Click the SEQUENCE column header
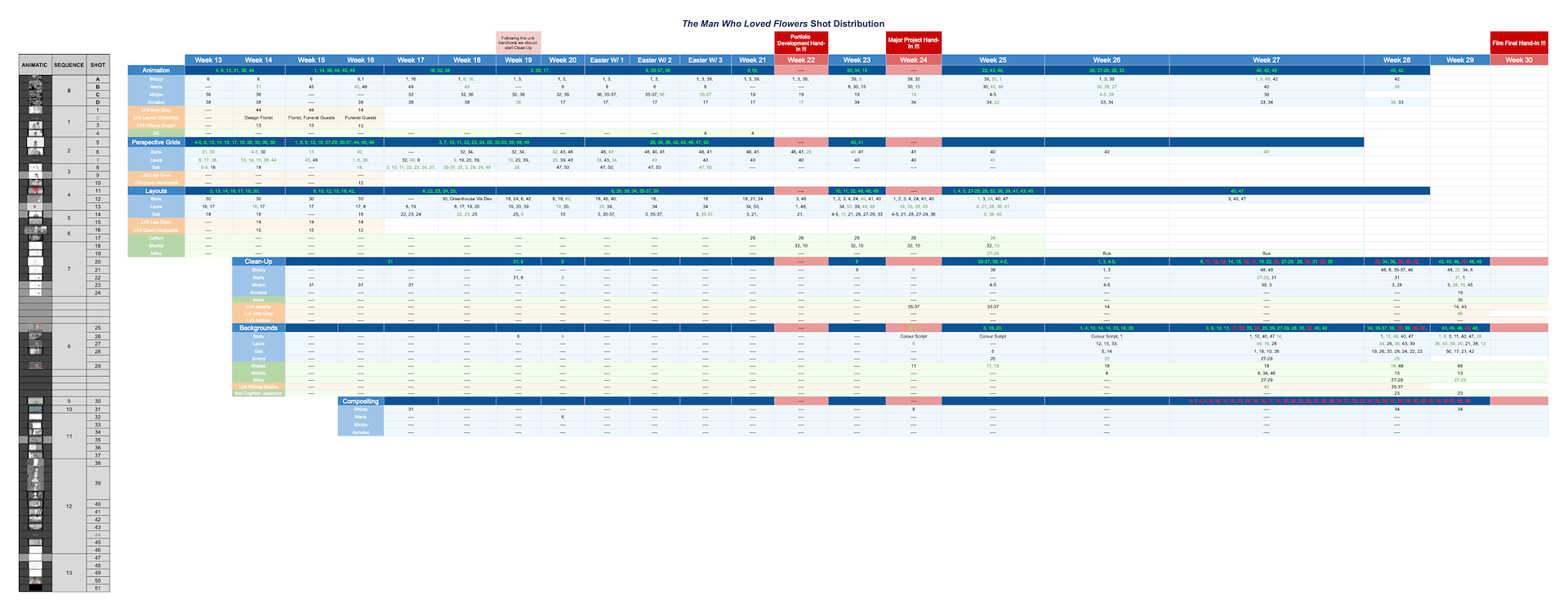1568x608 pixels. coord(69,65)
